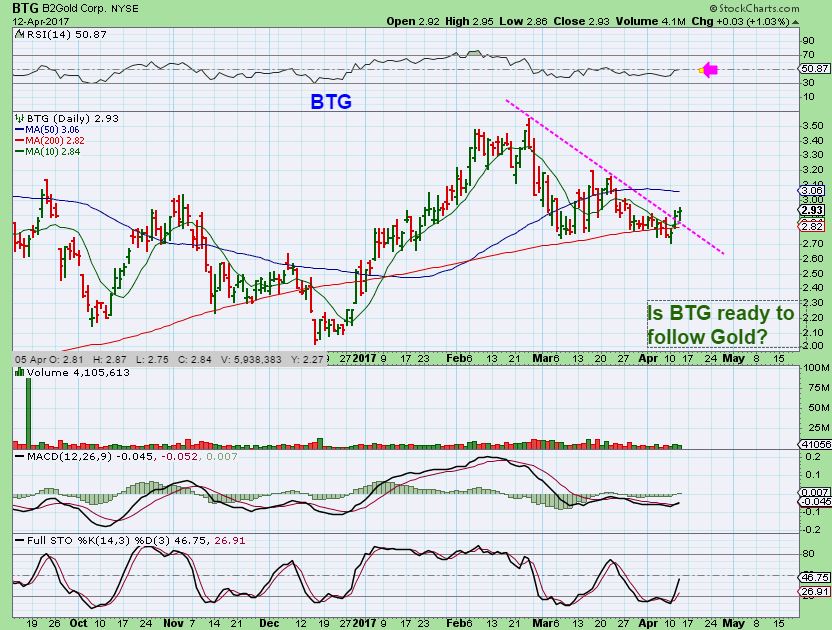
Task: Click the 'Nov' label on the bottom axis
Action: 174,623
